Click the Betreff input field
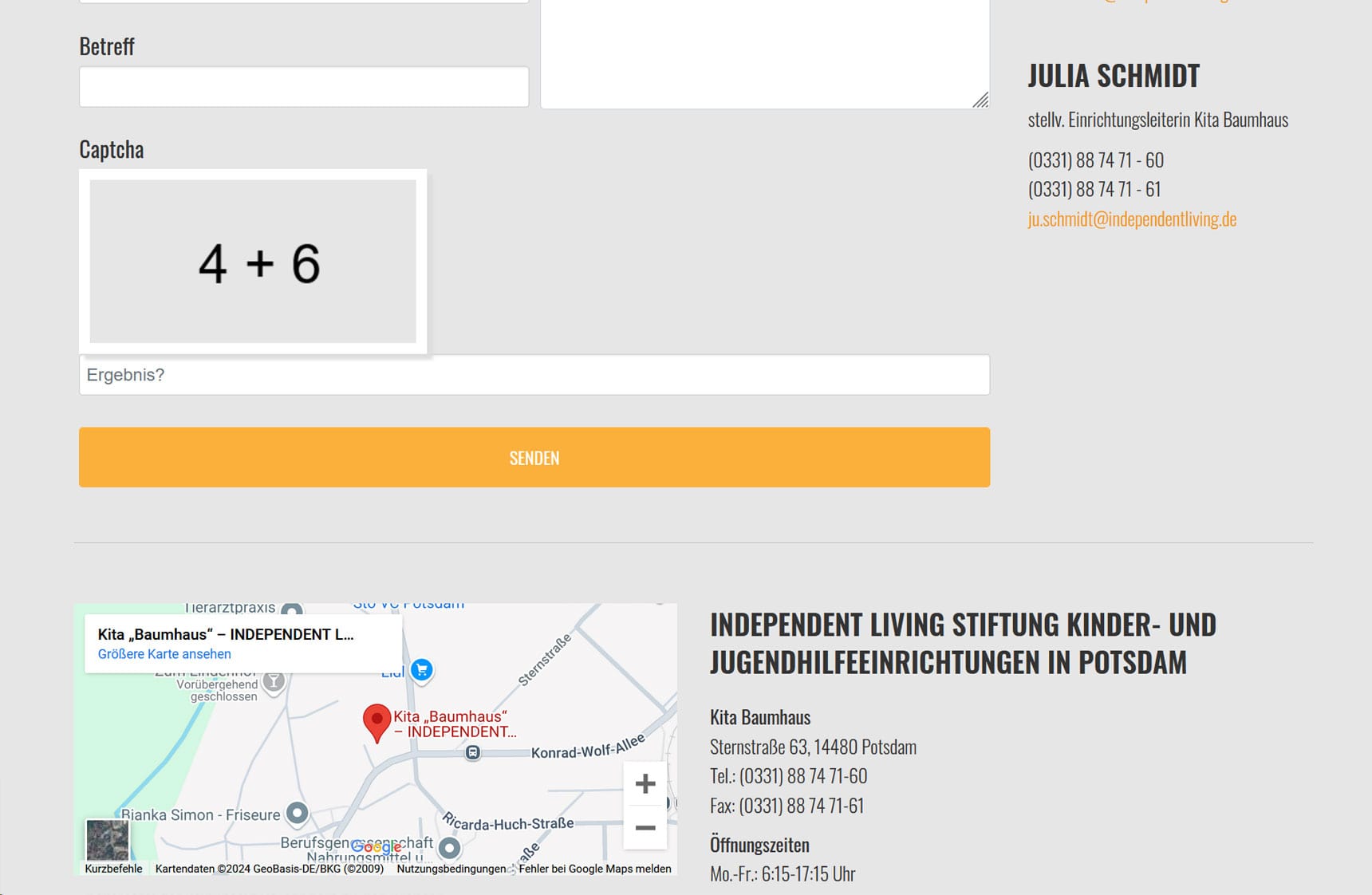1372x895 pixels. 303,87
